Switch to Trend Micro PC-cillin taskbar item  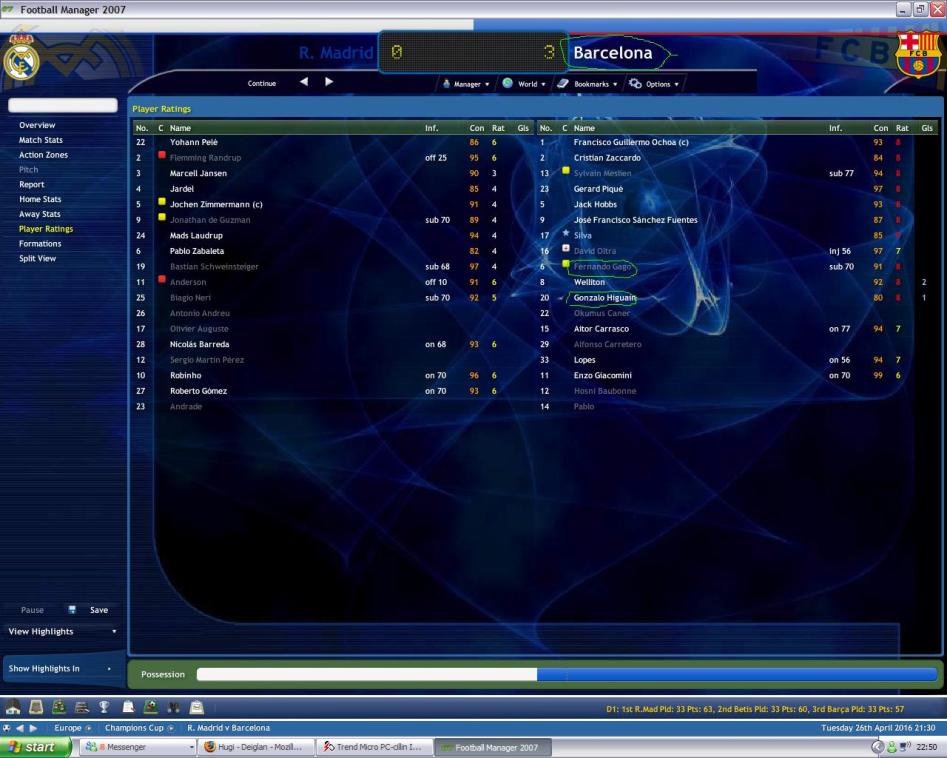[374, 747]
